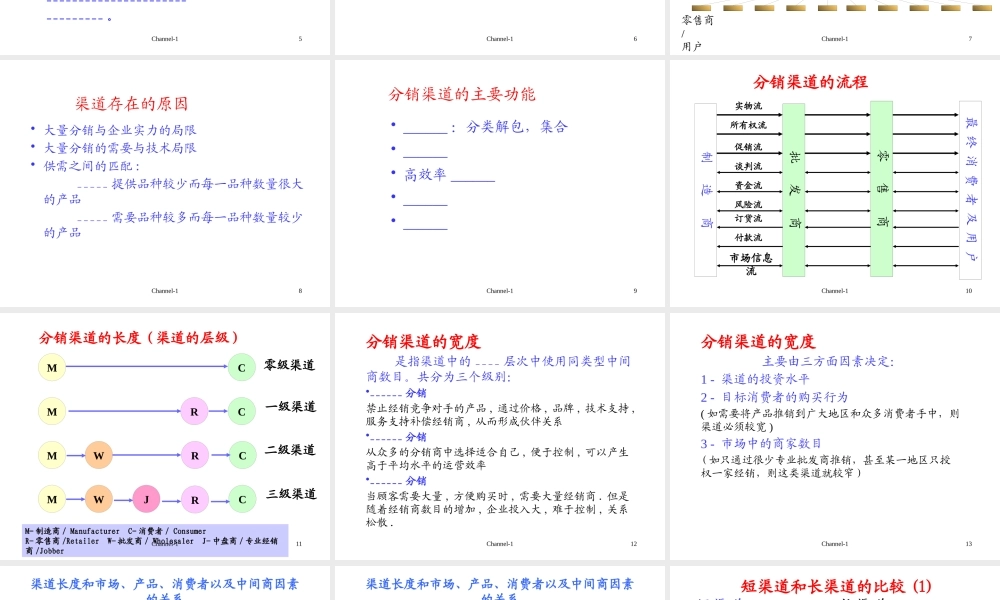The height and width of the screenshot is (600, 1000).
Task: Click the C circle in the 零级渠道 row
Action: coord(242,368)
